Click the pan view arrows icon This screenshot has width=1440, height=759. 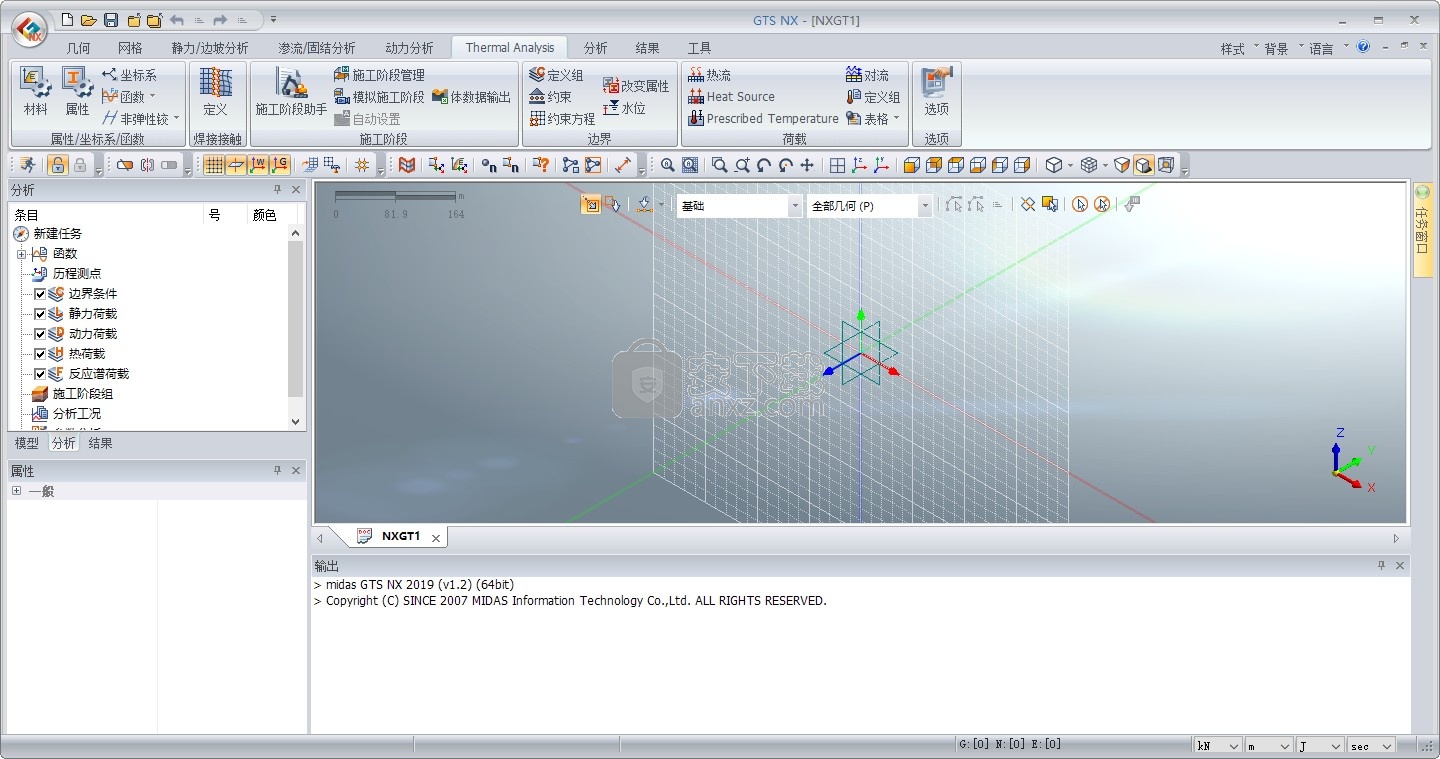807,165
